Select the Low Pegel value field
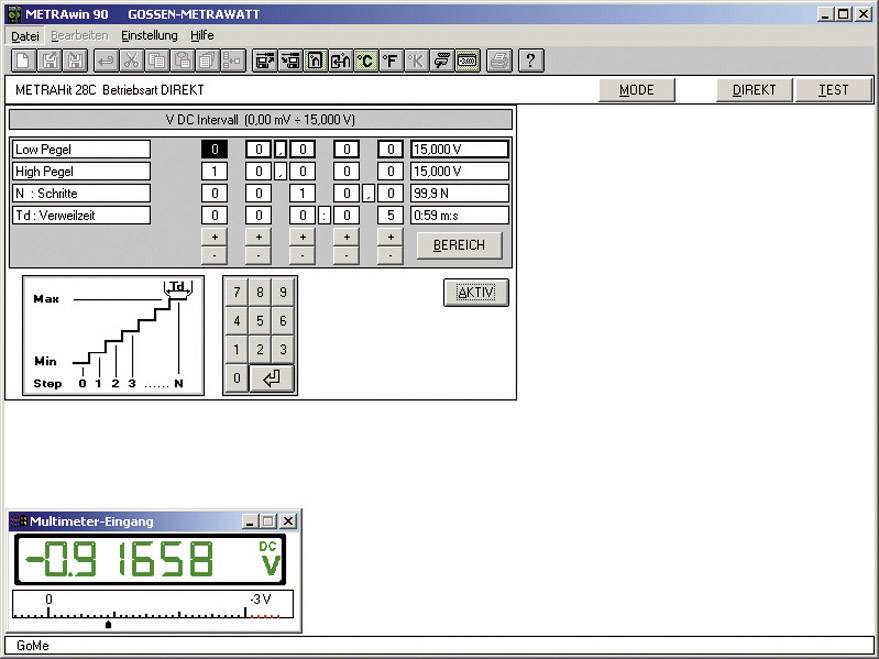 coord(462,148)
